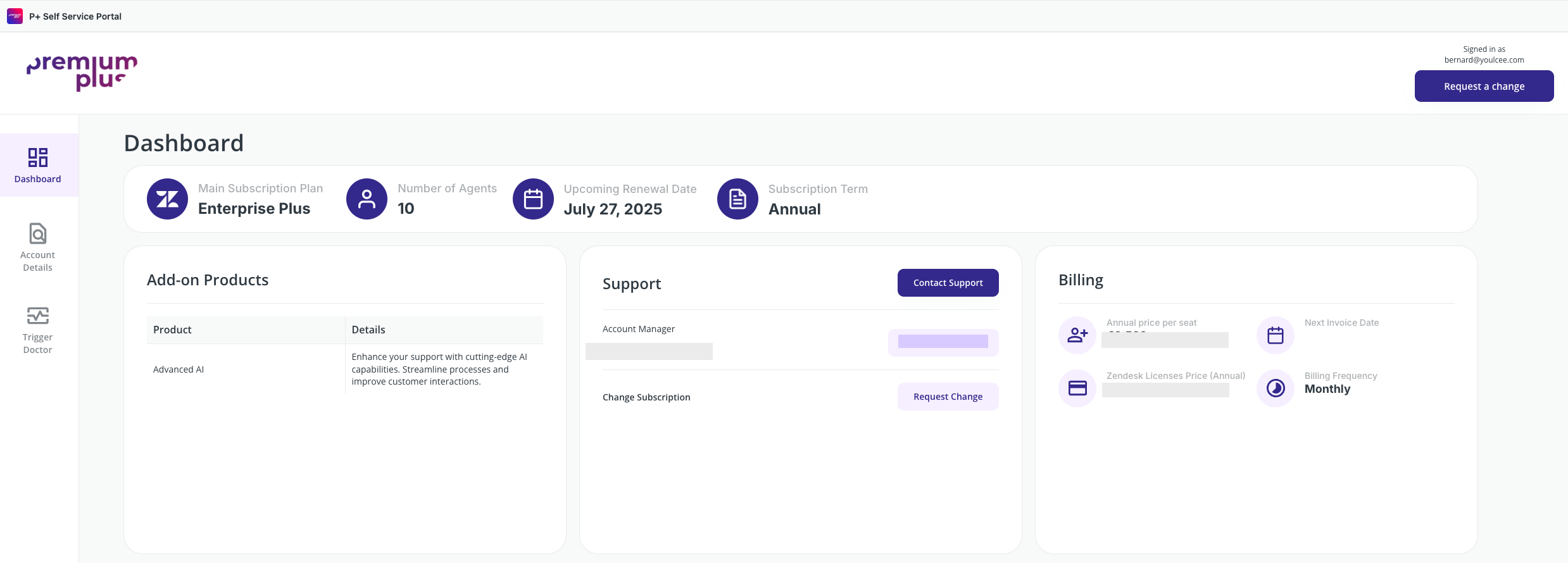Select the Dashboard menu label
This screenshot has height=563, width=1568.
point(38,179)
